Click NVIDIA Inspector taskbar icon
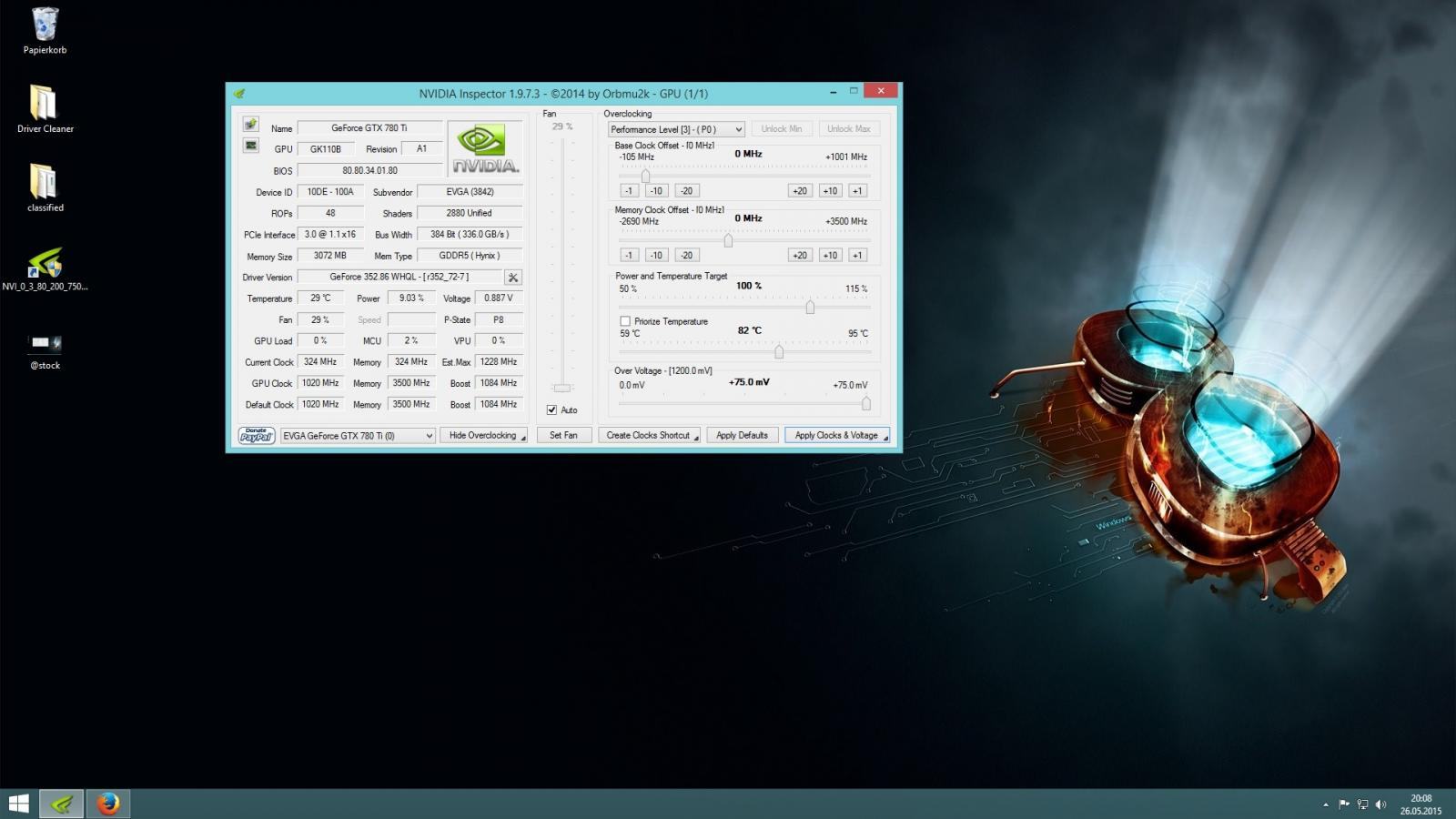This screenshot has width=1456, height=819. click(x=62, y=804)
